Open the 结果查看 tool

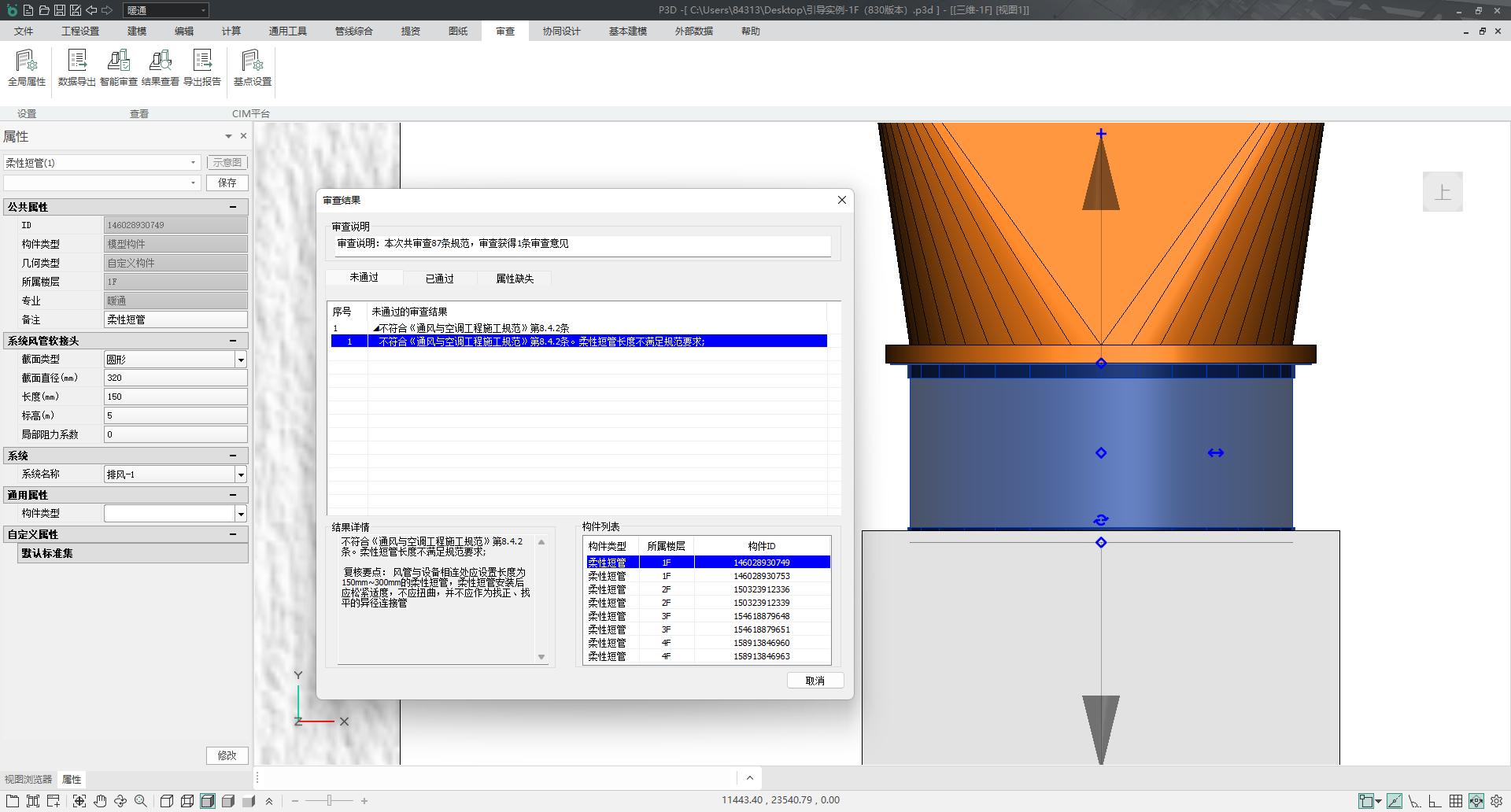click(x=161, y=67)
